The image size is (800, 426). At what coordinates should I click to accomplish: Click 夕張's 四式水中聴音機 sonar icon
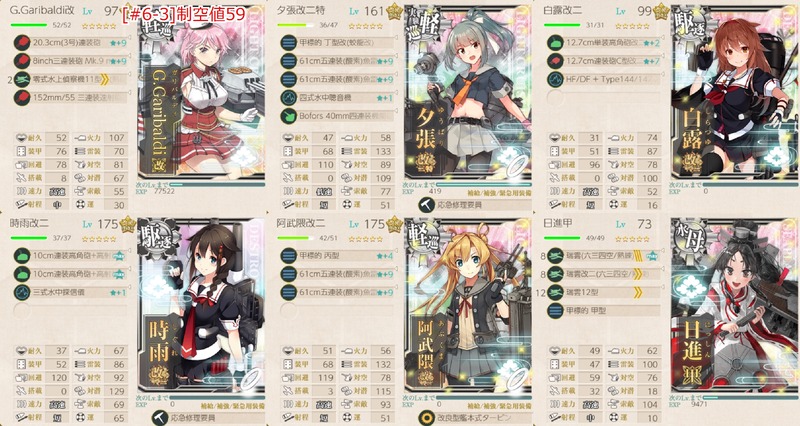(289, 97)
